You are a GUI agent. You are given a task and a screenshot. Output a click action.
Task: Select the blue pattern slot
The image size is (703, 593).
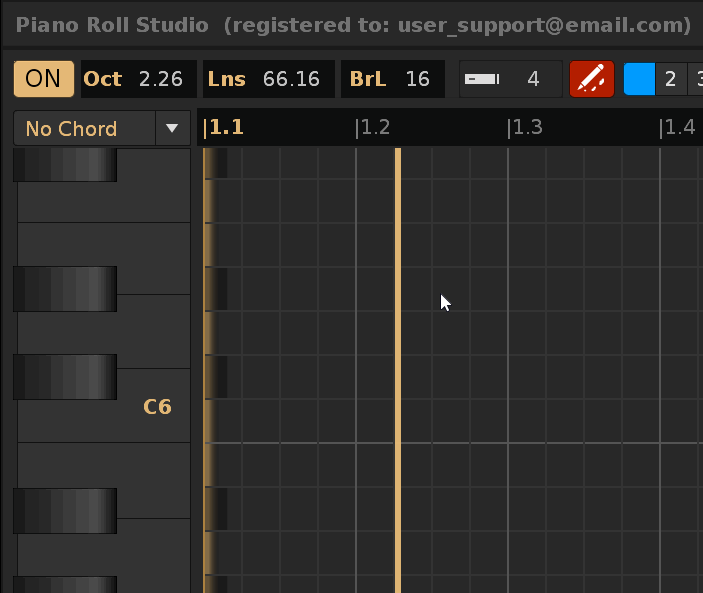pos(639,79)
